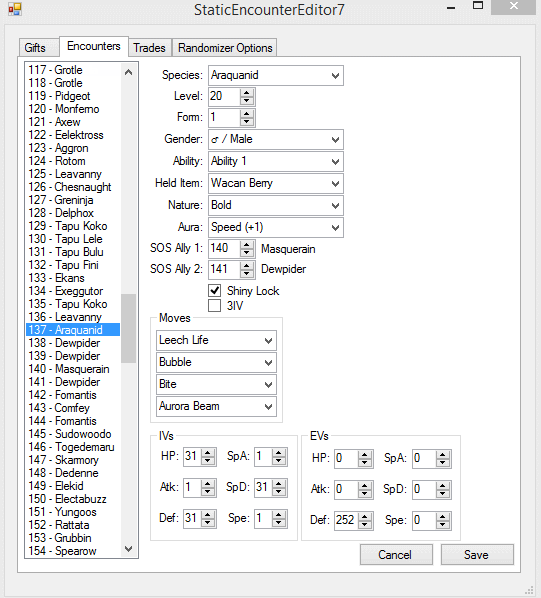The image size is (541, 598).
Task: Select '117 - Grotle' entry
Action: click(x=73, y=70)
